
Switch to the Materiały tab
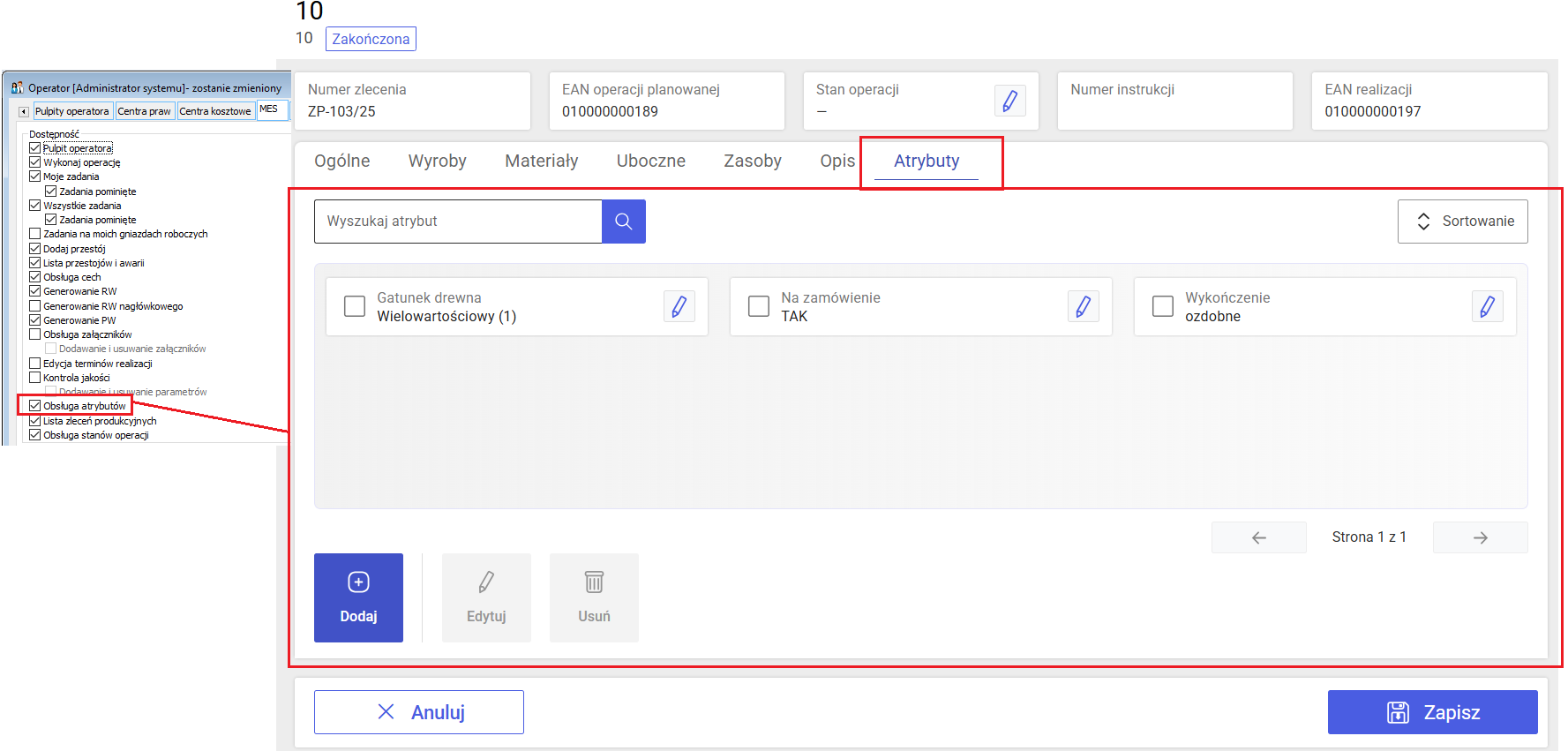click(x=541, y=161)
